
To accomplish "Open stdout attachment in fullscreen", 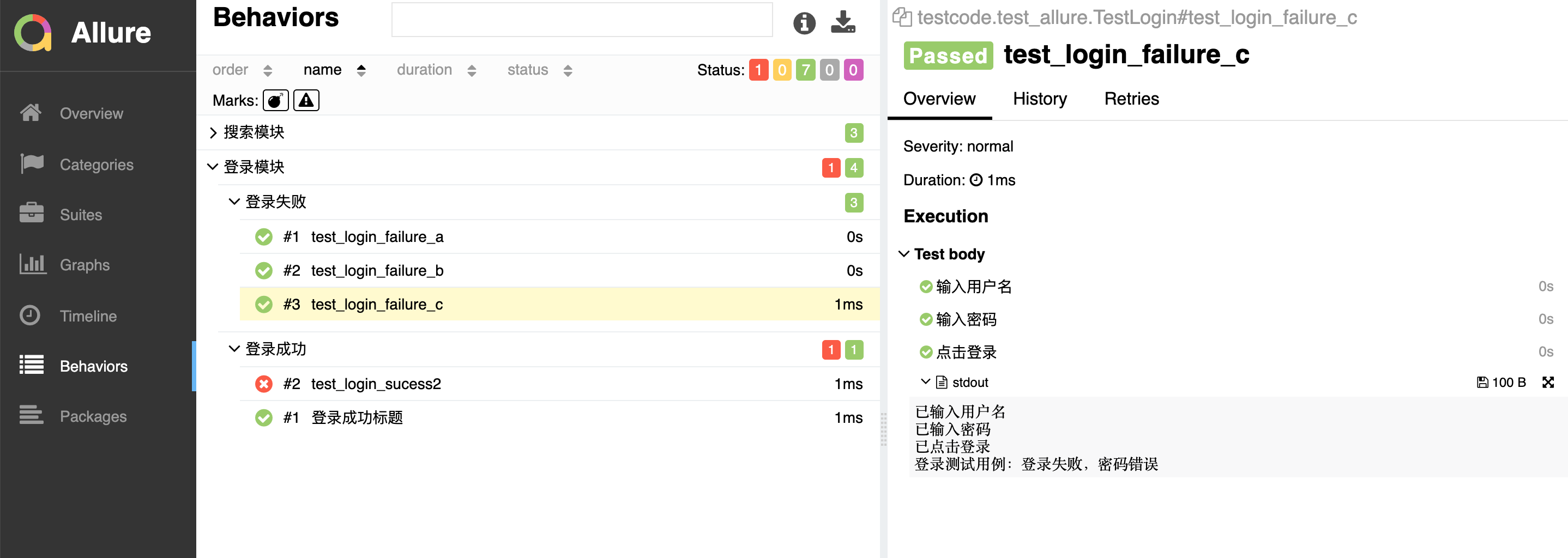I will tap(1548, 382).
